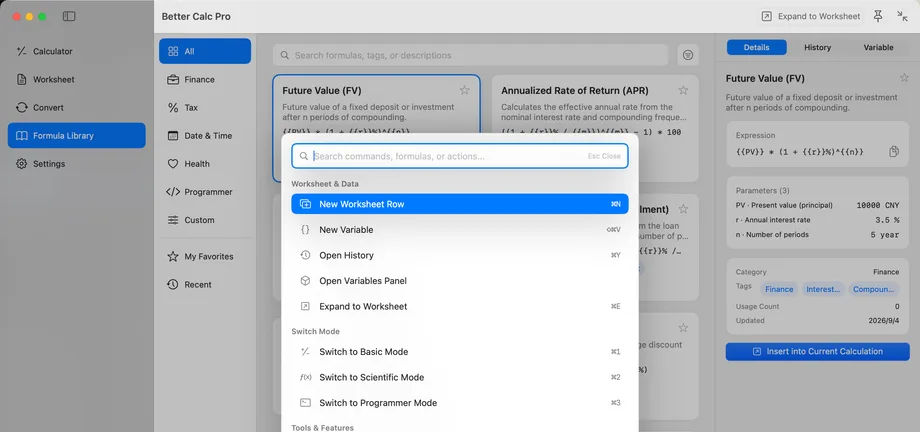
Task: Go to Convert section
Action: pyautogui.click(x=76, y=107)
